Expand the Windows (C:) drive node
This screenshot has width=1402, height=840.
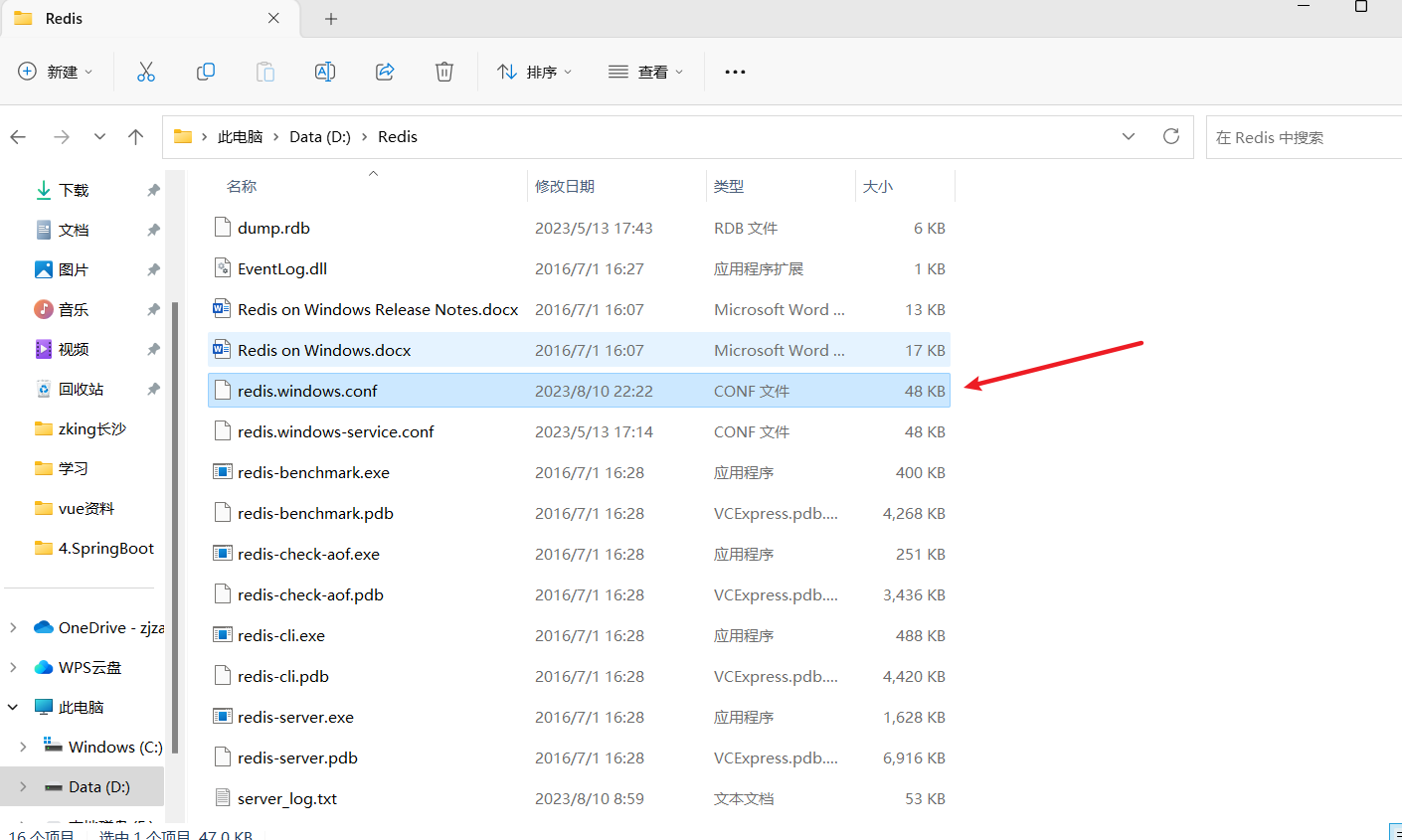pos(23,747)
